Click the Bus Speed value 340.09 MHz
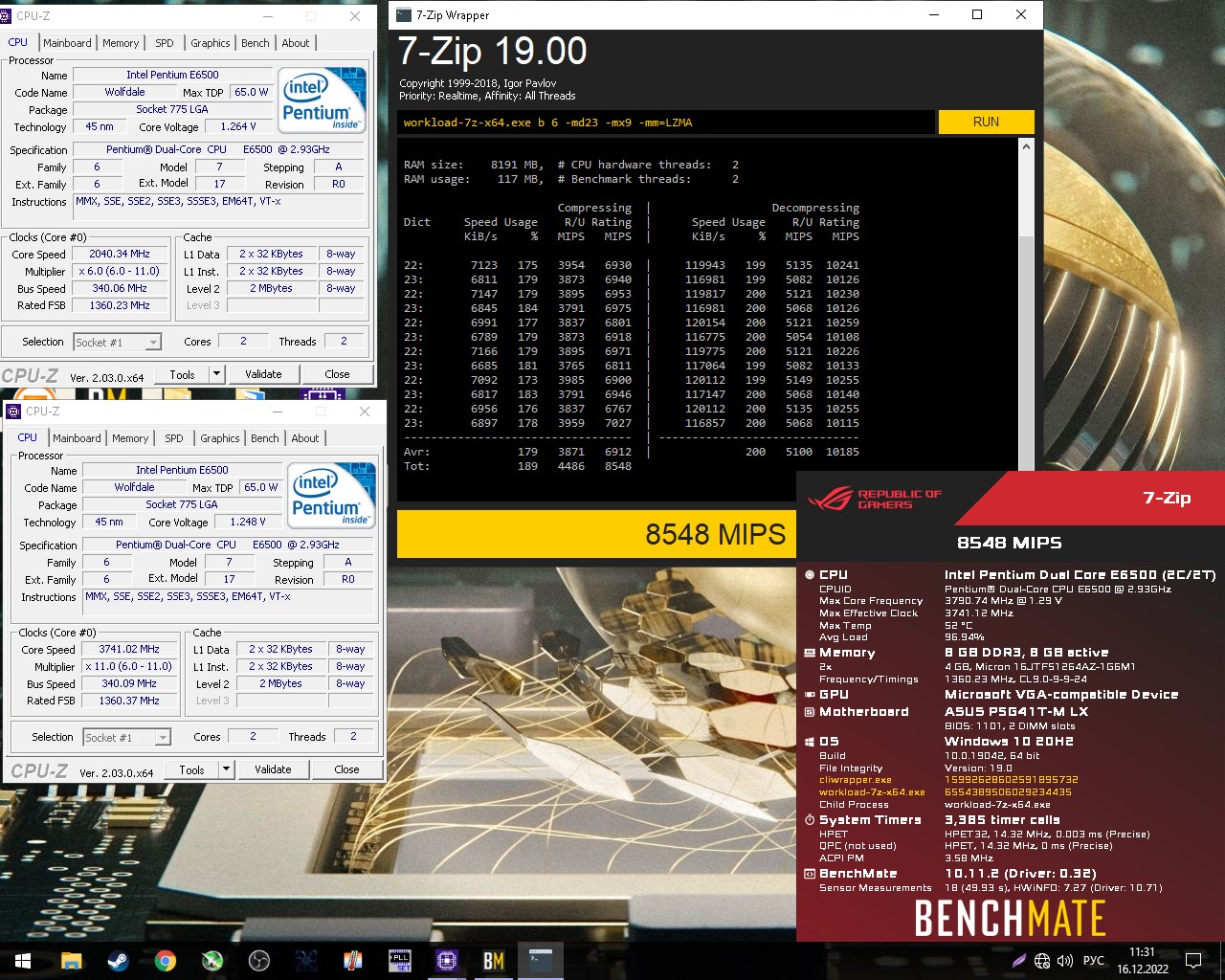 (129, 683)
